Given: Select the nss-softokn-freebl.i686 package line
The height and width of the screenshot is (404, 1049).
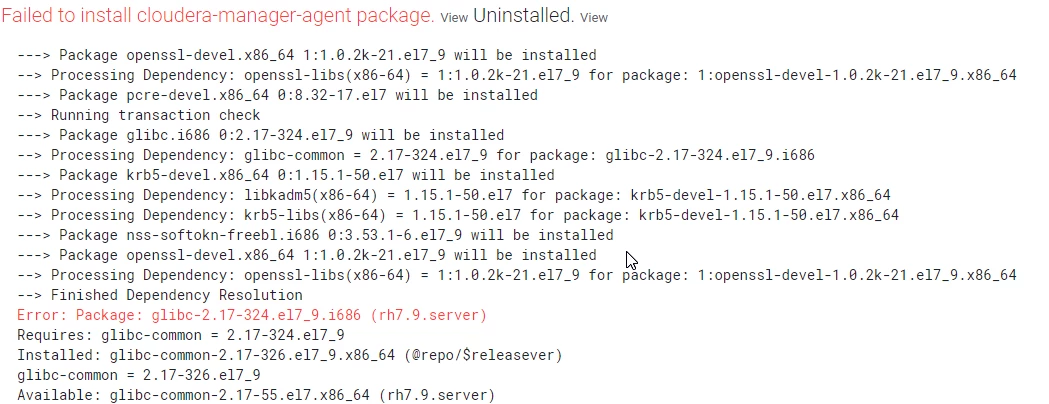Looking at the screenshot, I should coord(315,235).
